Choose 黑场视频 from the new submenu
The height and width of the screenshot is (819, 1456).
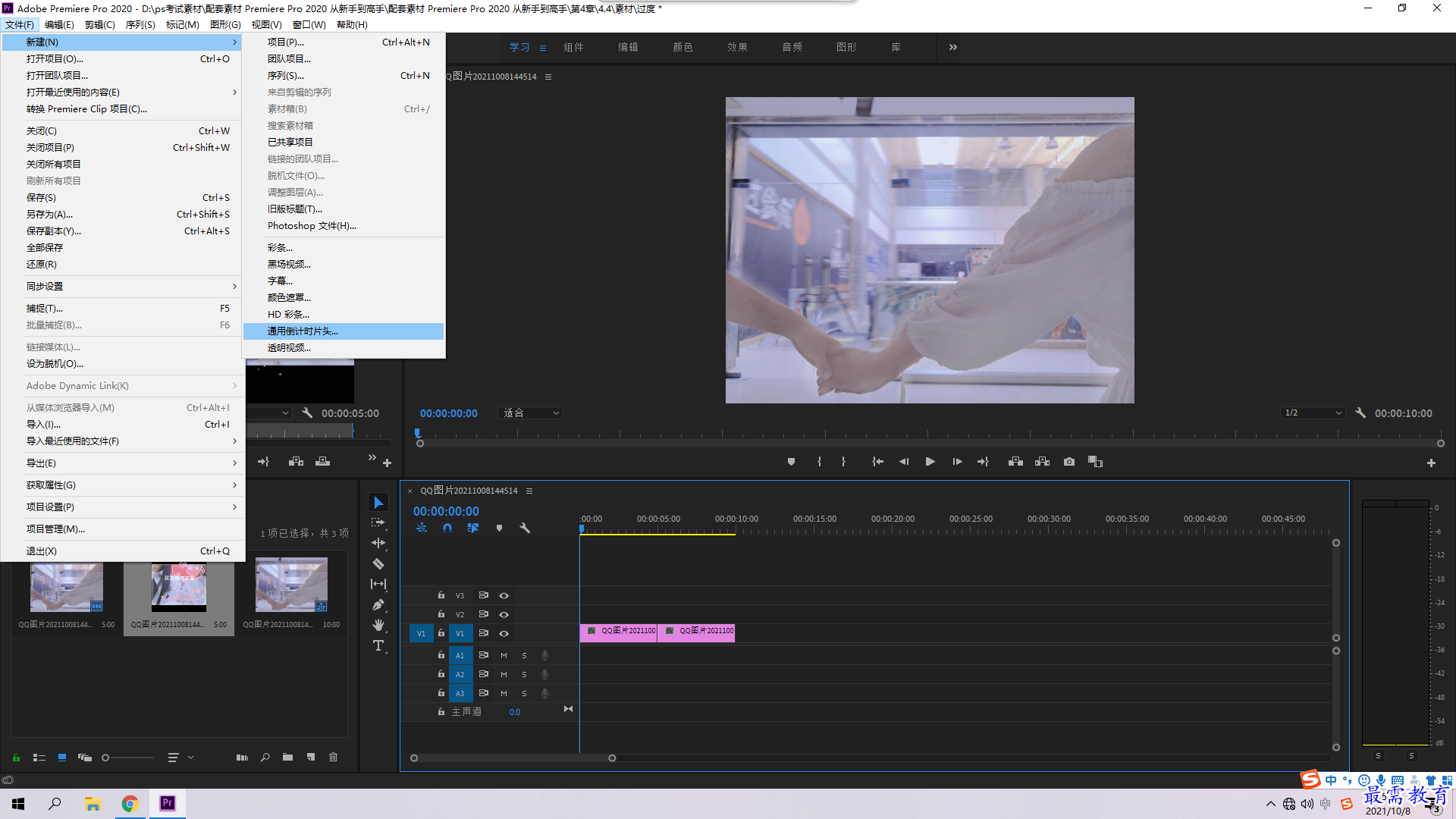pos(344,265)
